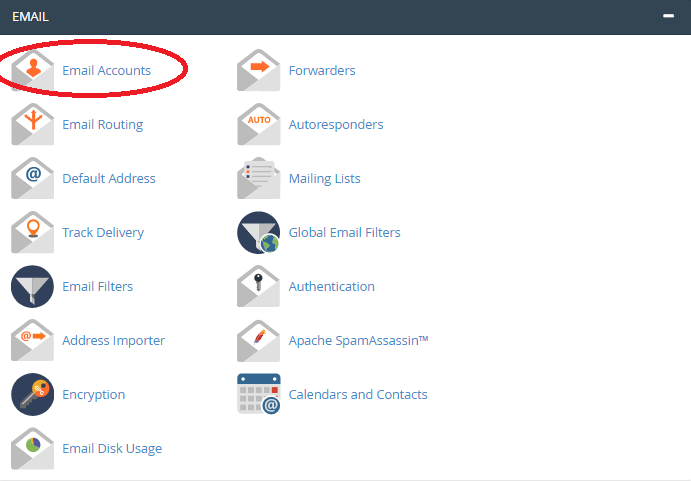Open the Global Email Filters funnel icon
The image size is (691, 481).
point(259,232)
